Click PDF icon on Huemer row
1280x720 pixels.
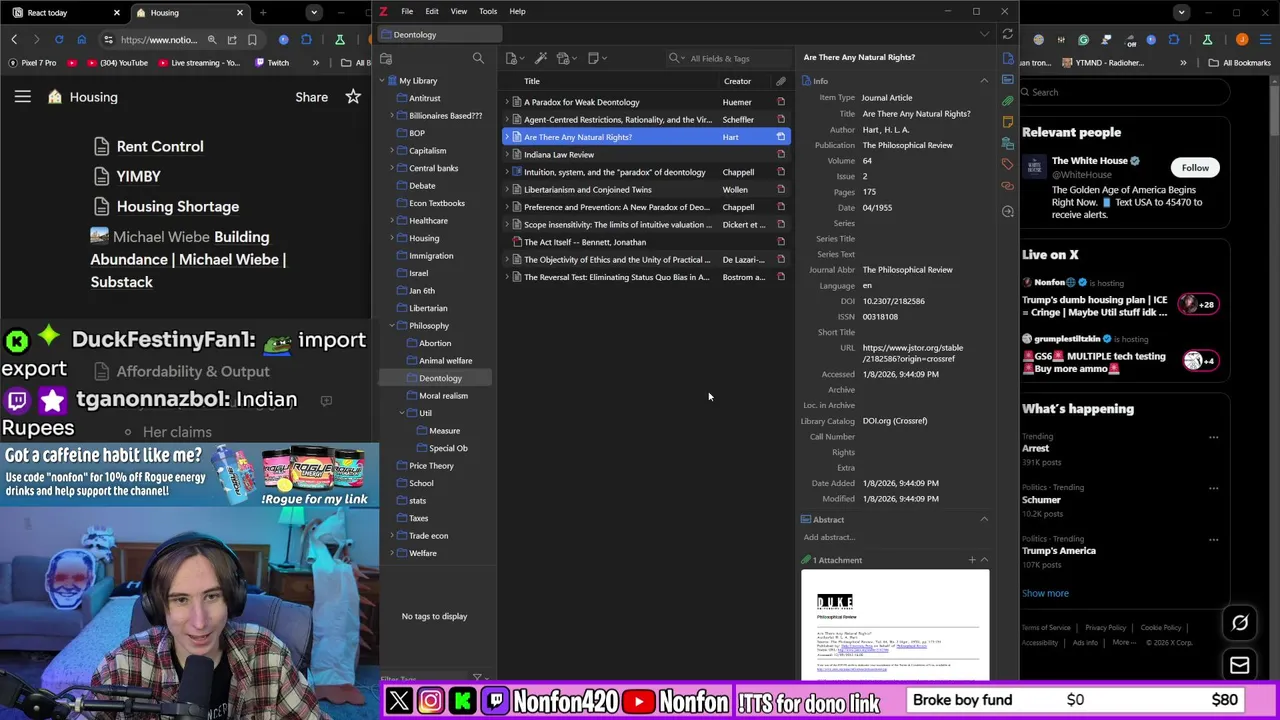click(781, 102)
